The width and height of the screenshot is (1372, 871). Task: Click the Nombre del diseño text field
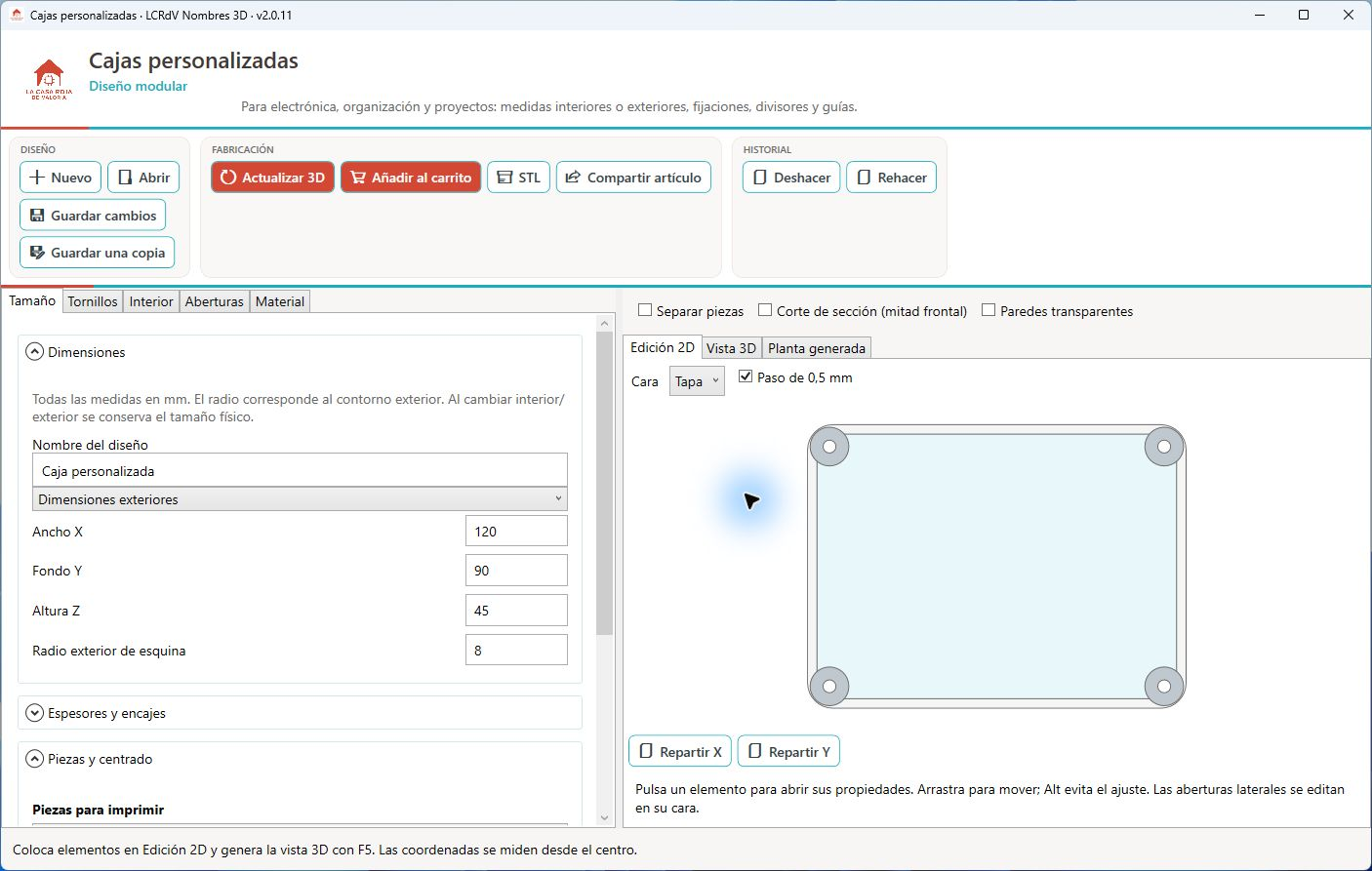(300, 470)
